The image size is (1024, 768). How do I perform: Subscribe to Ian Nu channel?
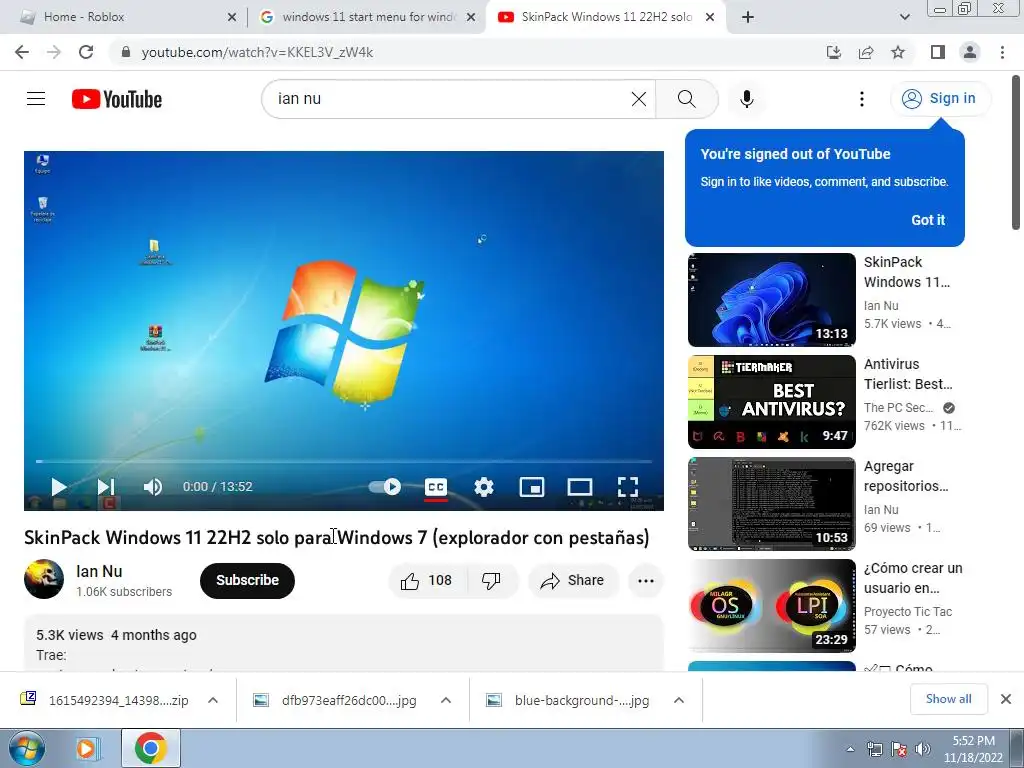click(x=248, y=580)
